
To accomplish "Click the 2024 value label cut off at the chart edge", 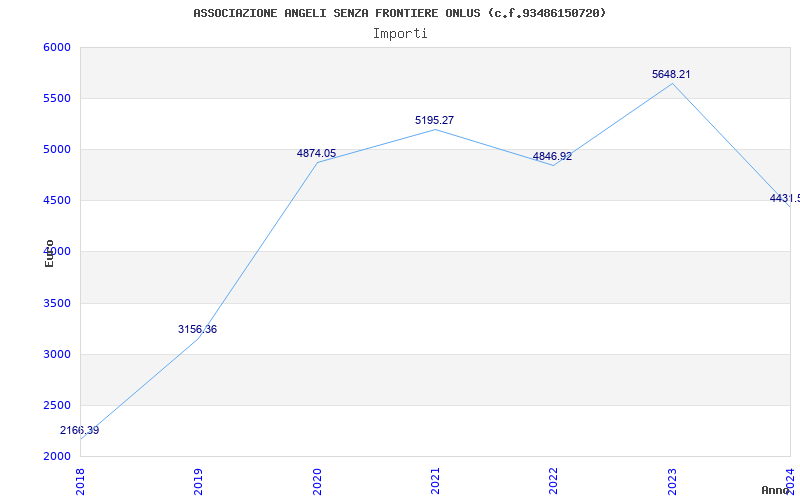I will point(785,198).
